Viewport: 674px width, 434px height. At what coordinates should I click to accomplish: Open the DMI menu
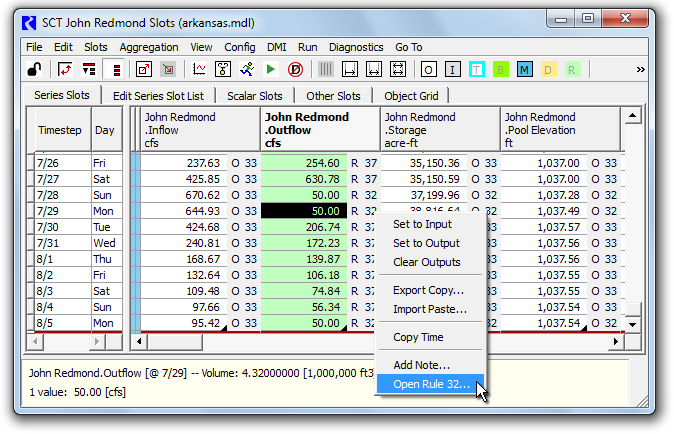276,47
